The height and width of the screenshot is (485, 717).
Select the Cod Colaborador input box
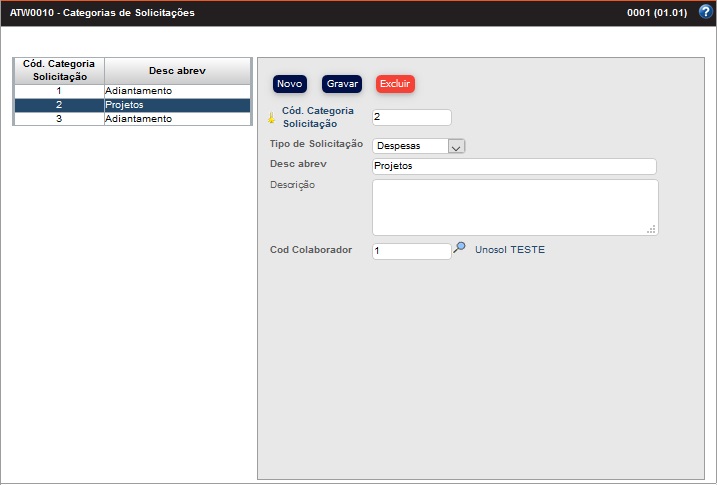tap(411, 251)
